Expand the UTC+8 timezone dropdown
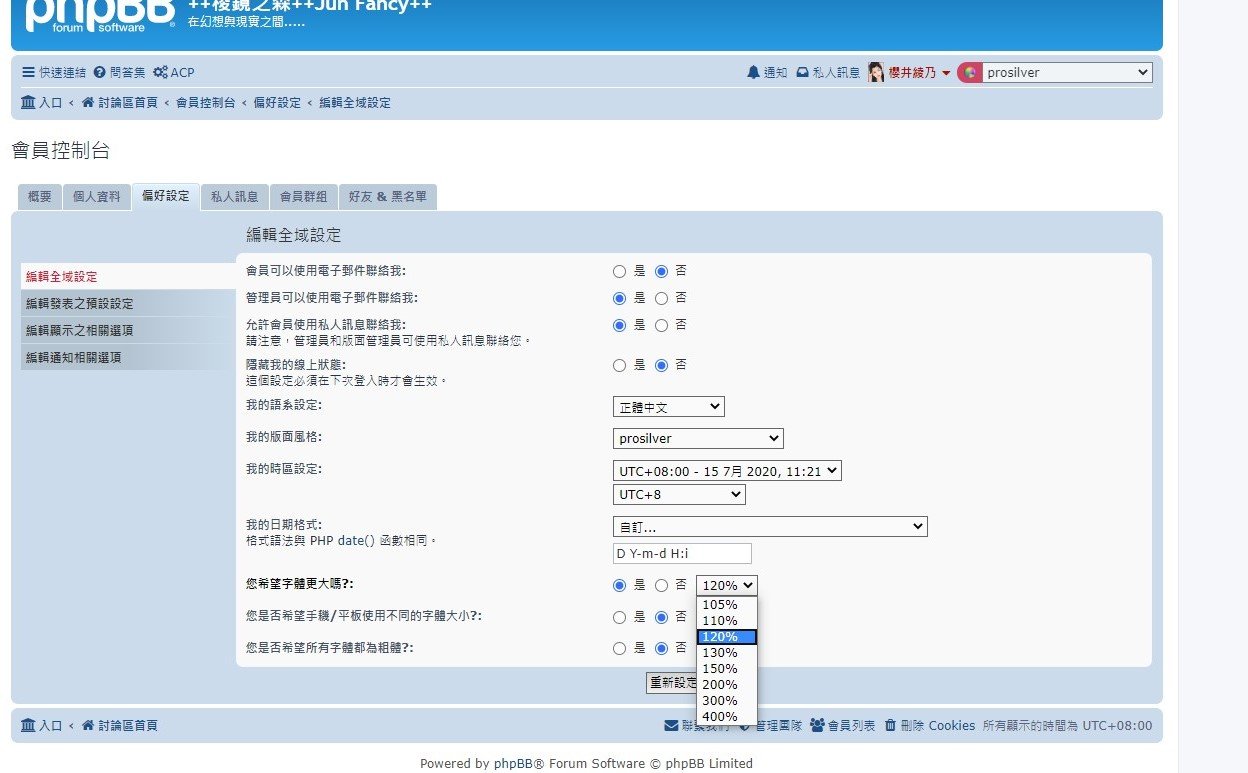The height and width of the screenshot is (773, 1248). 679,495
